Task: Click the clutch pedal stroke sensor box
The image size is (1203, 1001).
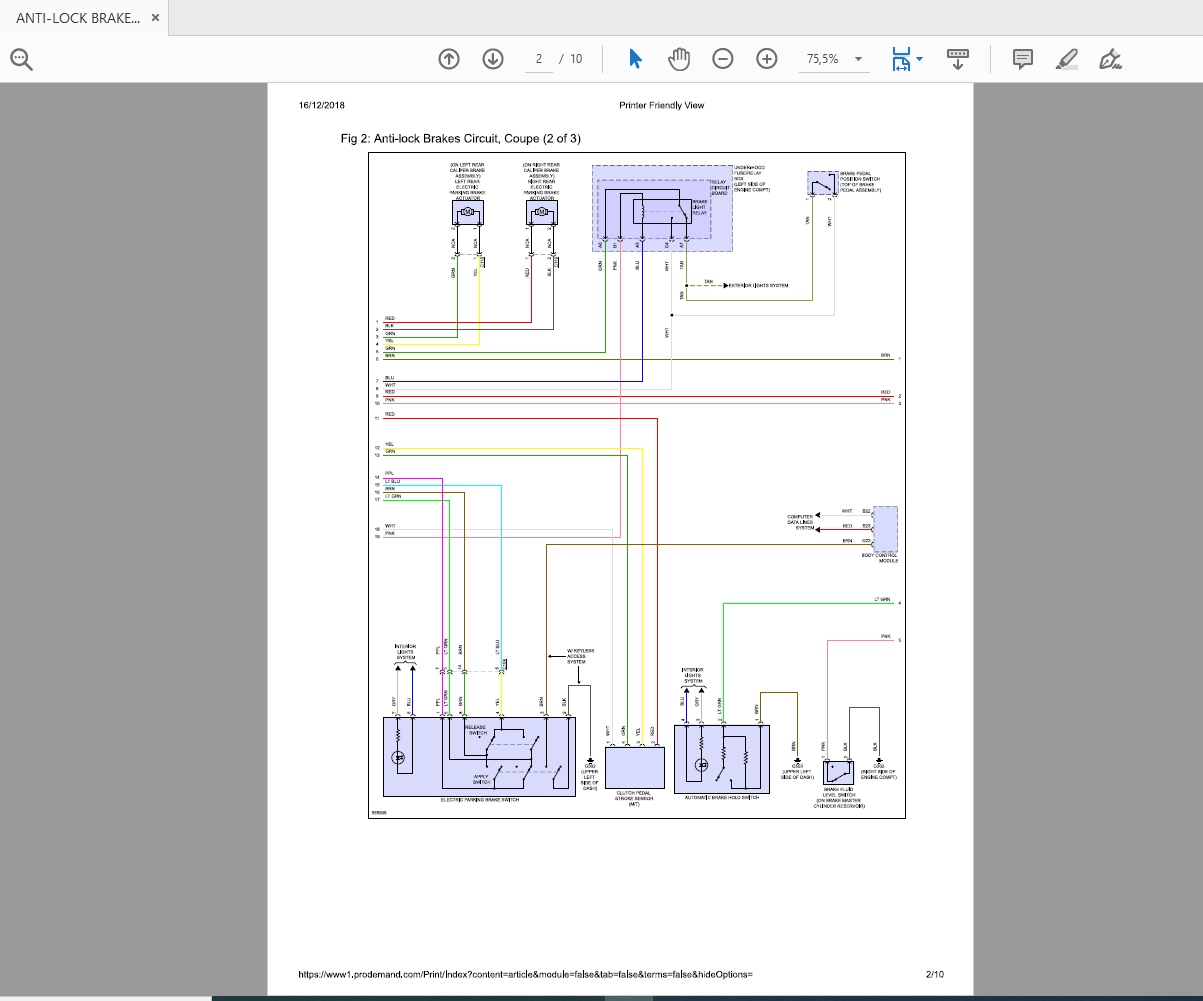Action: 634,768
